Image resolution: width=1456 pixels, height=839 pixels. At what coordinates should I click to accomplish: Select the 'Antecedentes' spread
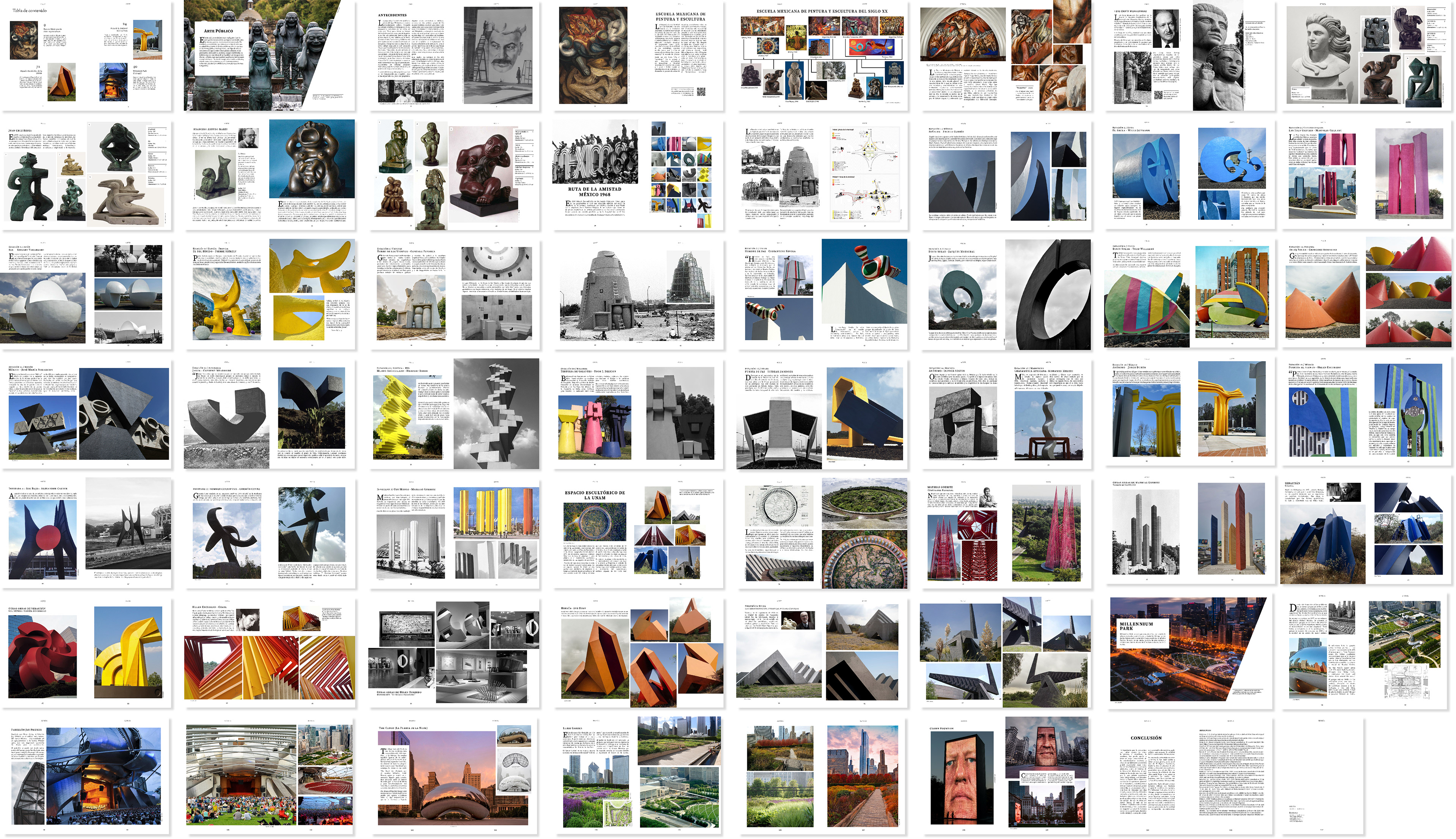[454, 56]
